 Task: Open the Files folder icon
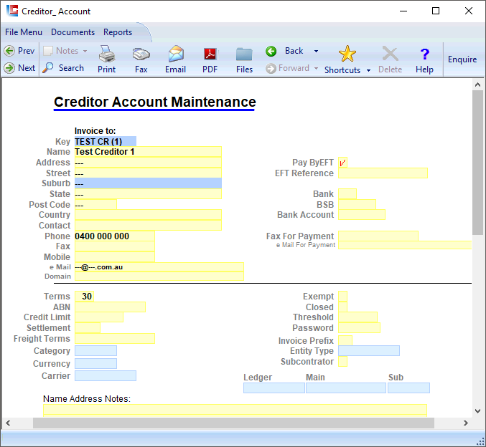(244, 54)
